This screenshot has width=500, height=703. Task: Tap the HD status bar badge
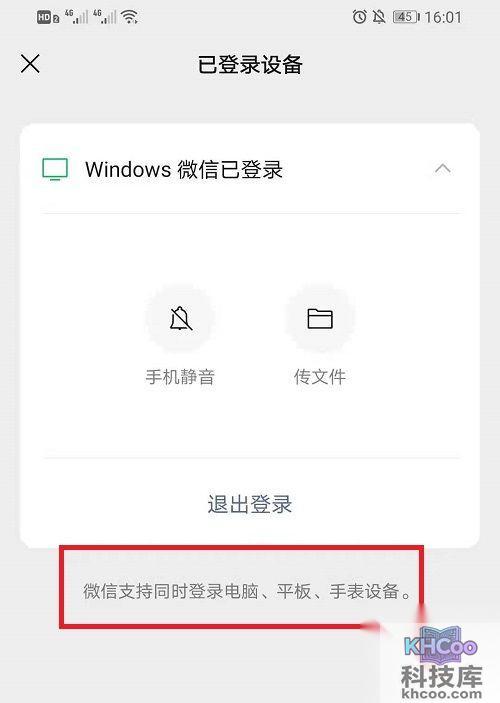pos(48,17)
